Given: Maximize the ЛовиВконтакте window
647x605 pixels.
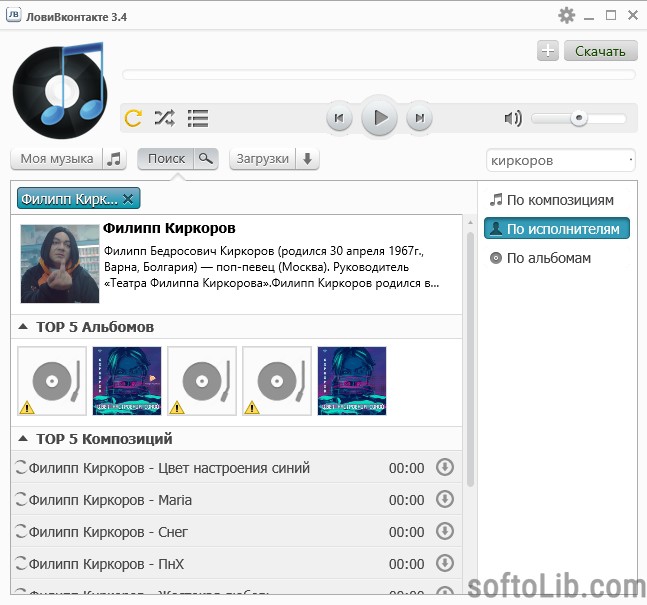Looking at the screenshot, I should pyautogui.click(x=611, y=15).
